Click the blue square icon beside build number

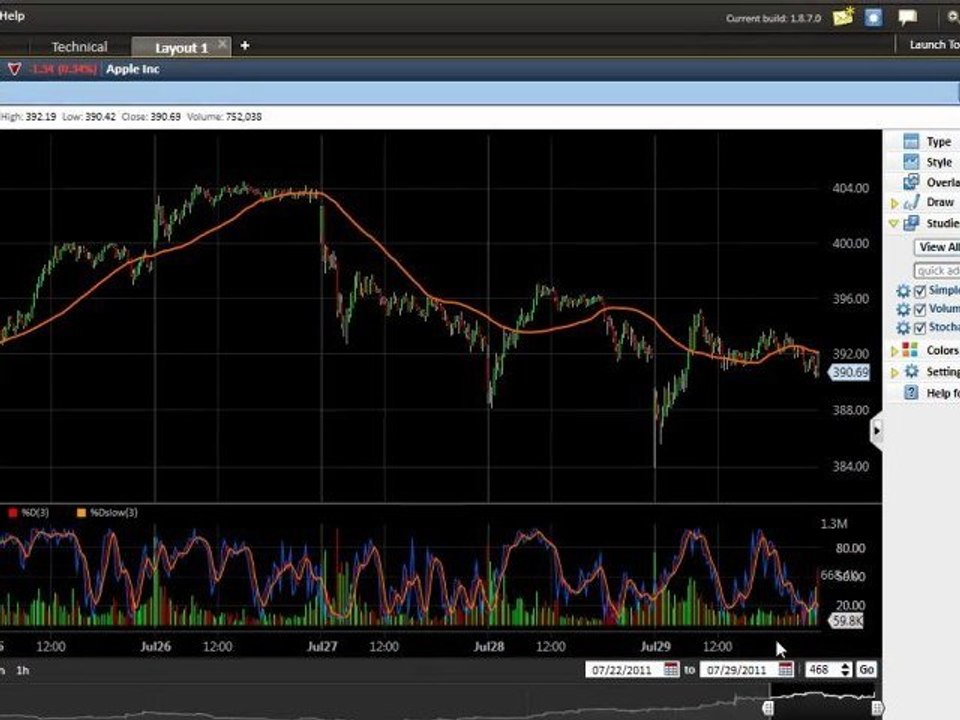pos(874,17)
